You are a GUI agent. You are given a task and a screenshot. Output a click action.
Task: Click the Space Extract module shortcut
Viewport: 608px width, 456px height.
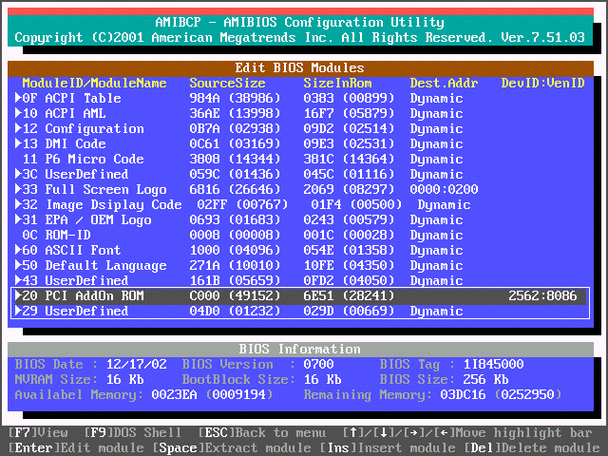(232, 448)
